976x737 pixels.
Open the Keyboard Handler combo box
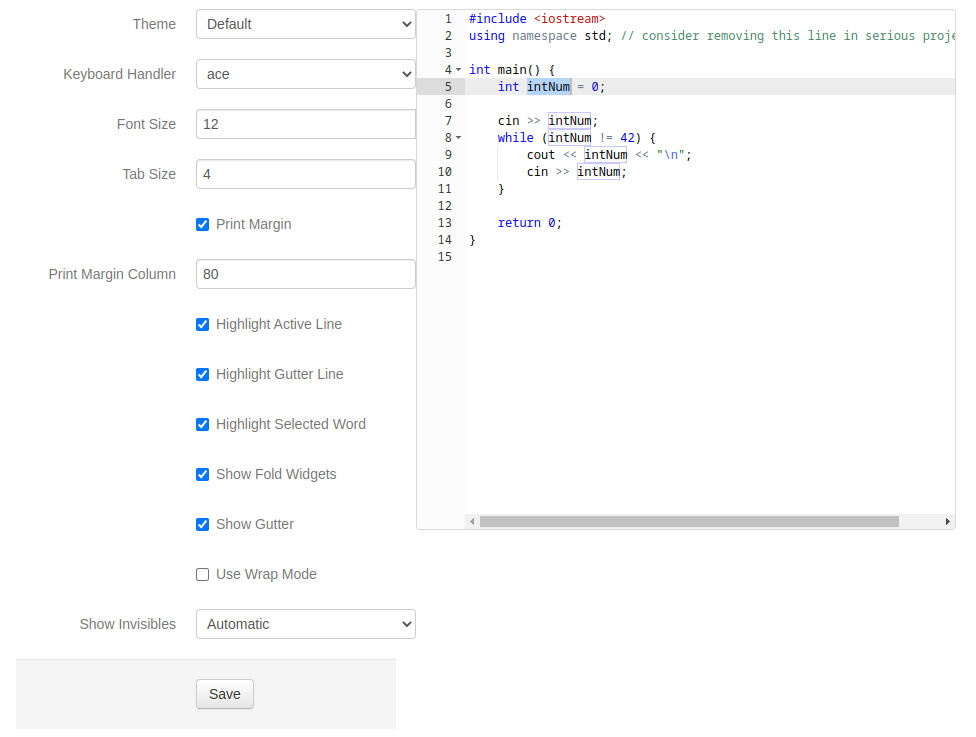tap(305, 73)
